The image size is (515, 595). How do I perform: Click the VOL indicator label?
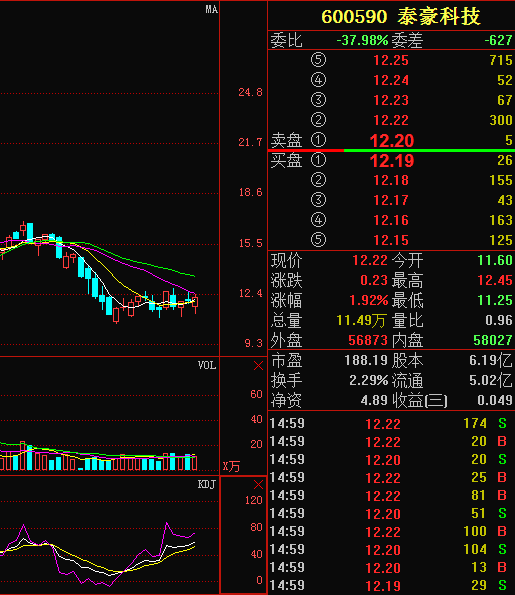[207, 365]
